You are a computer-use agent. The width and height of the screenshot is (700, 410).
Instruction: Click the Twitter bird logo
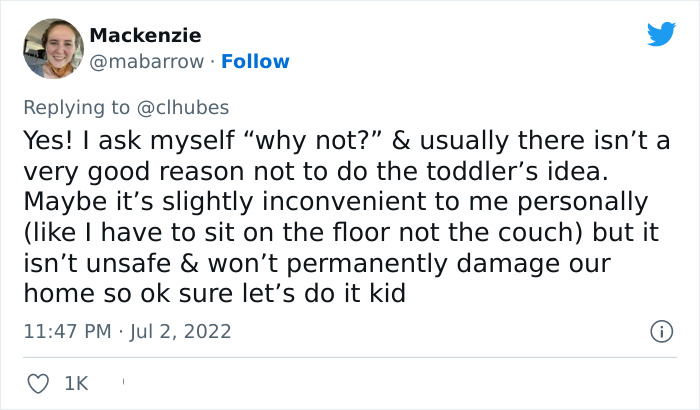[x=661, y=34]
